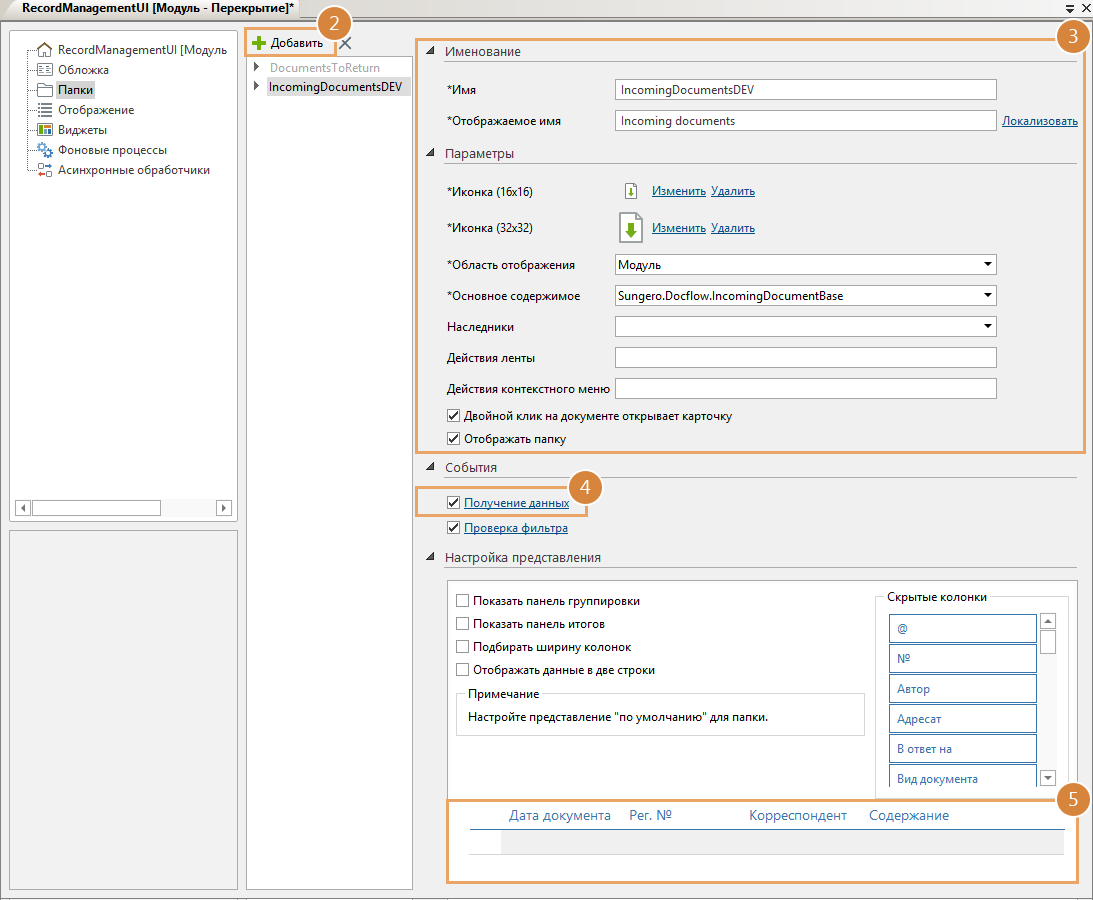Select the Дата документа column header
This screenshot has width=1093, height=900.
point(559,816)
